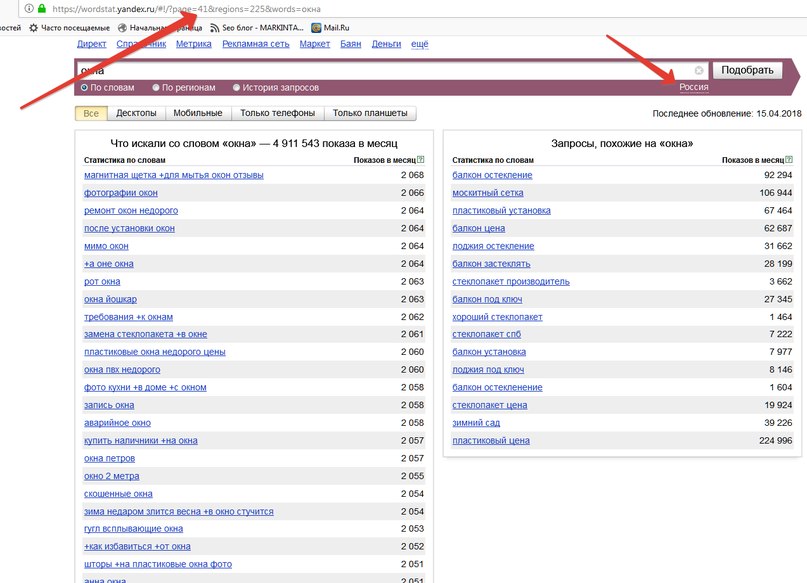807x583 pixels.
Task: Open similar query 'стеклопакет производитель'
Action: point(511,281)
